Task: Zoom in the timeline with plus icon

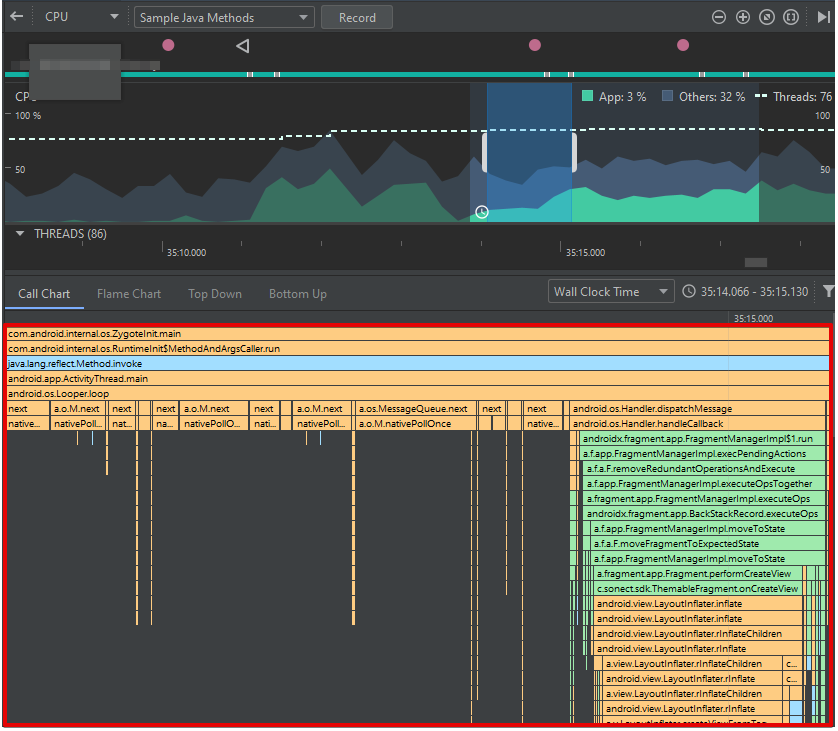Action: pyautogui.click(x=743, y=17)
